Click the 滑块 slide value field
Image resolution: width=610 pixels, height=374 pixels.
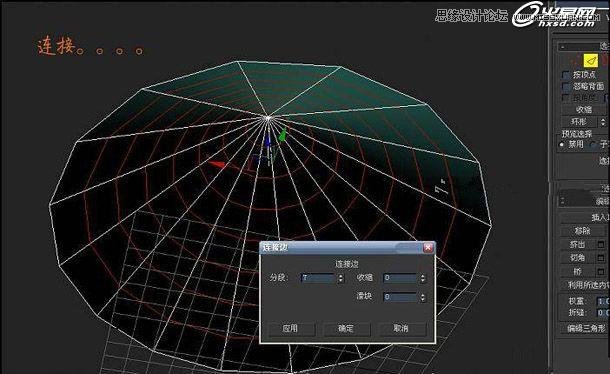click(x=401, y=297)
